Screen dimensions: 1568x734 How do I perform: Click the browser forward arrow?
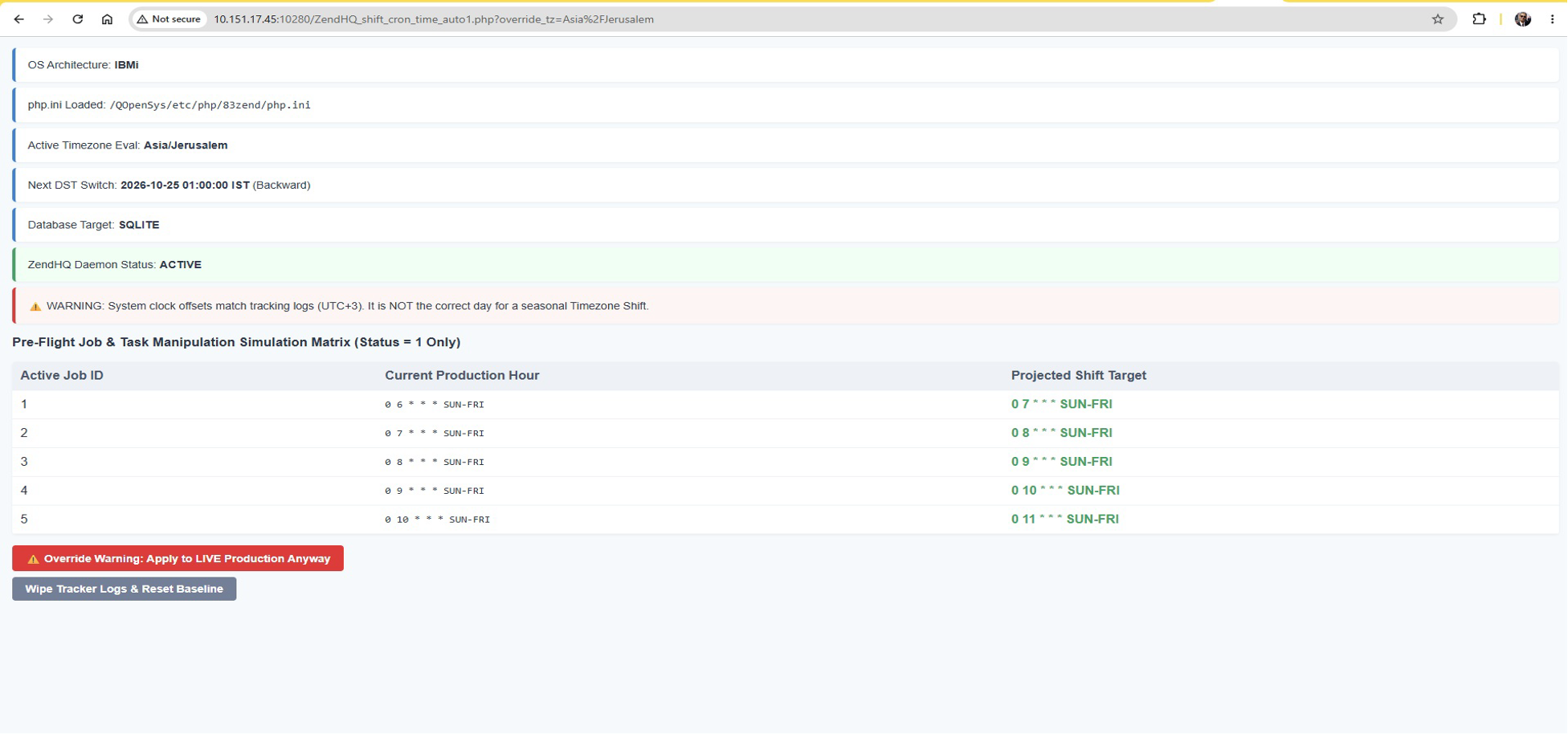(x=48, y=19)
